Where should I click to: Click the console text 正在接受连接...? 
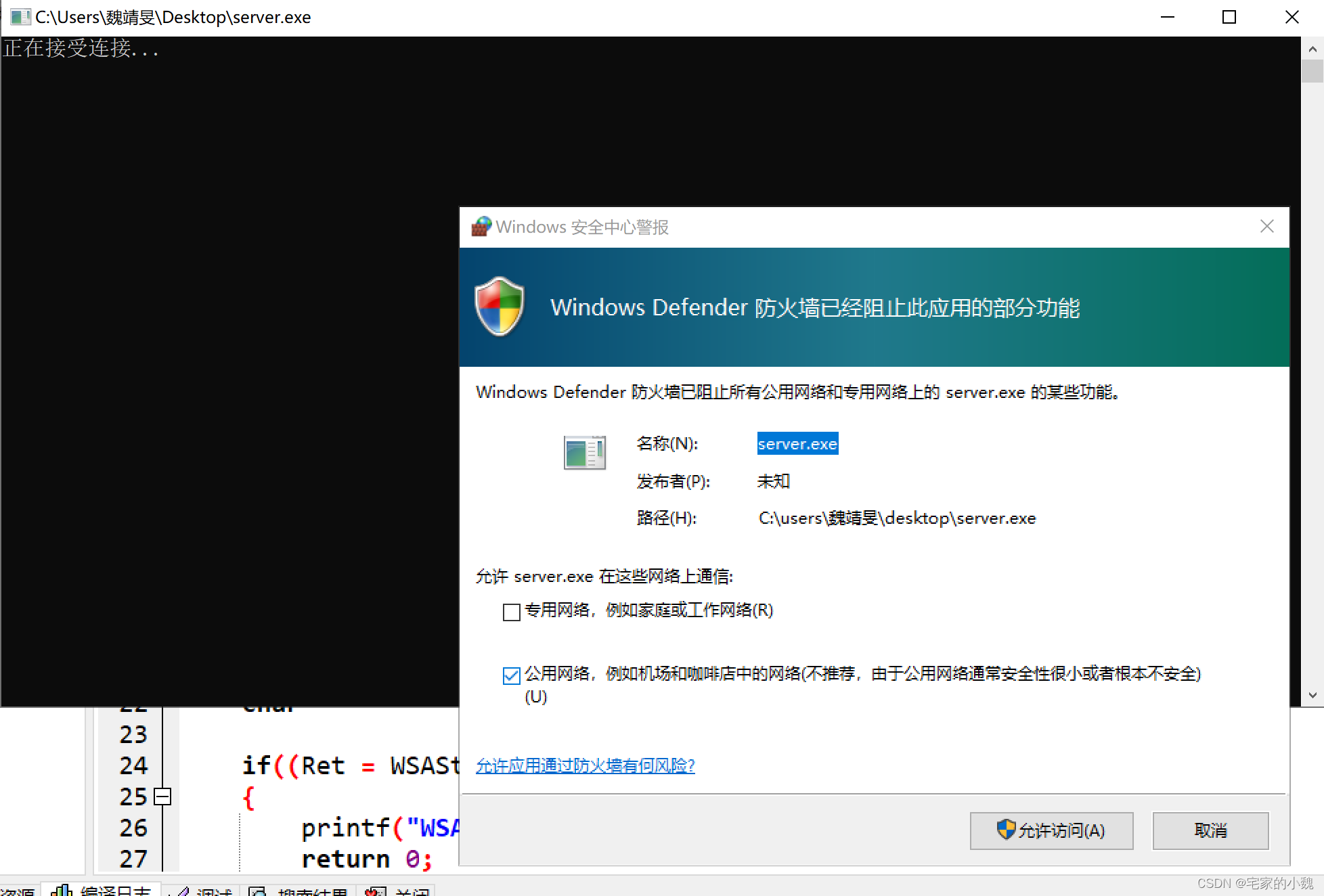(81, 48)
